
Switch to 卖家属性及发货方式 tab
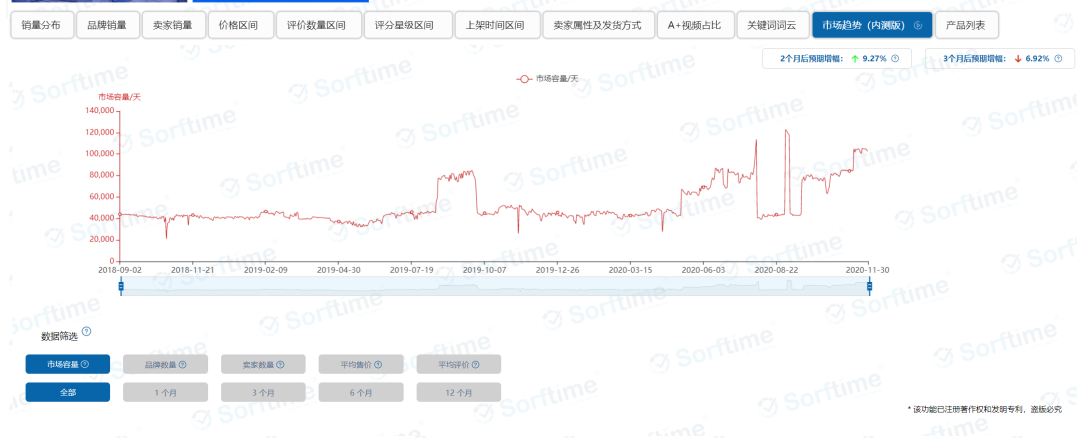click(x=599, y=25)
